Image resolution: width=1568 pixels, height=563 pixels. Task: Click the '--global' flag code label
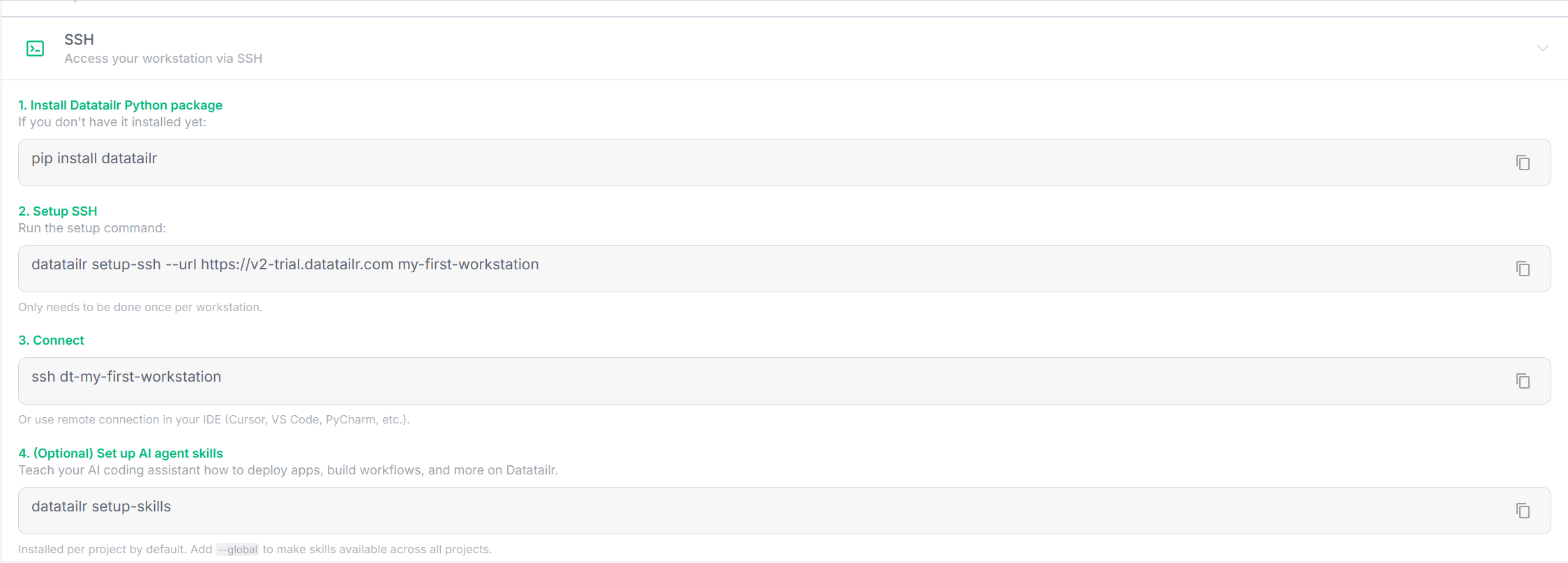237,550
